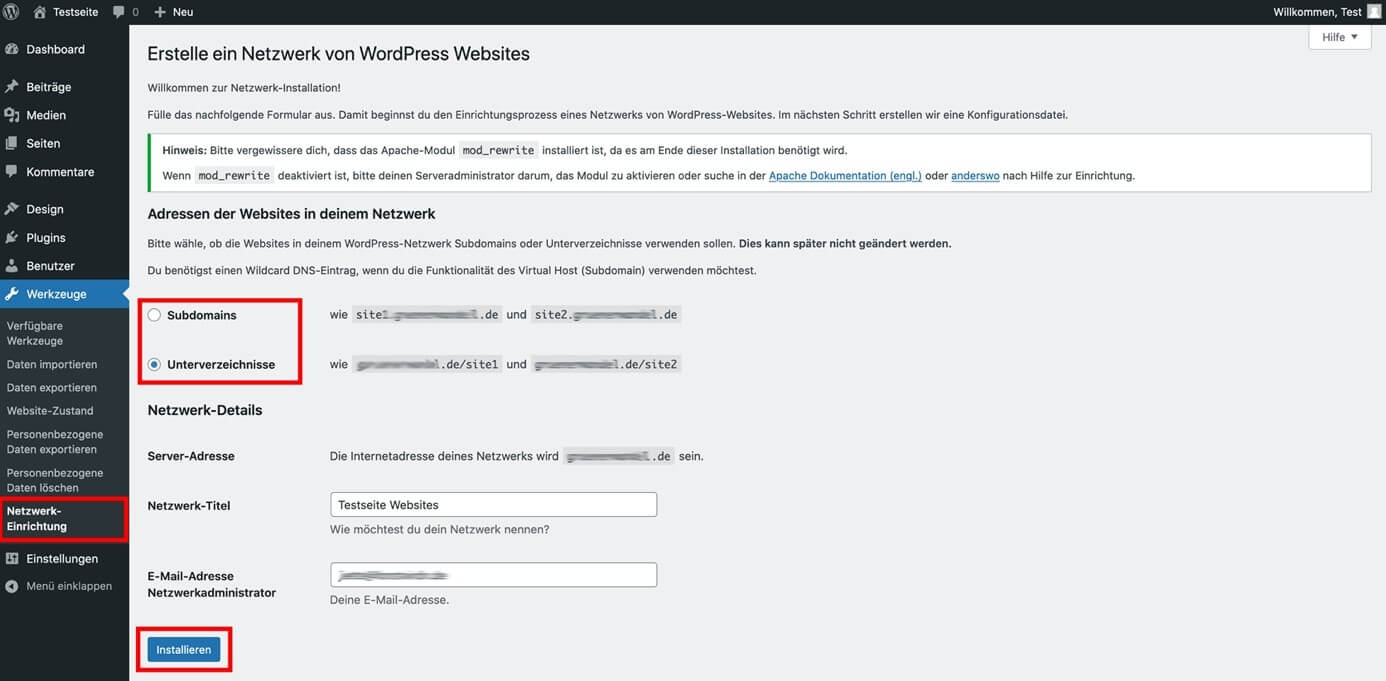Image resolution: width=1386 pixels, height=681 pixels.
Task: Click the Unterverzeichnisse label text
Action: 221,365
